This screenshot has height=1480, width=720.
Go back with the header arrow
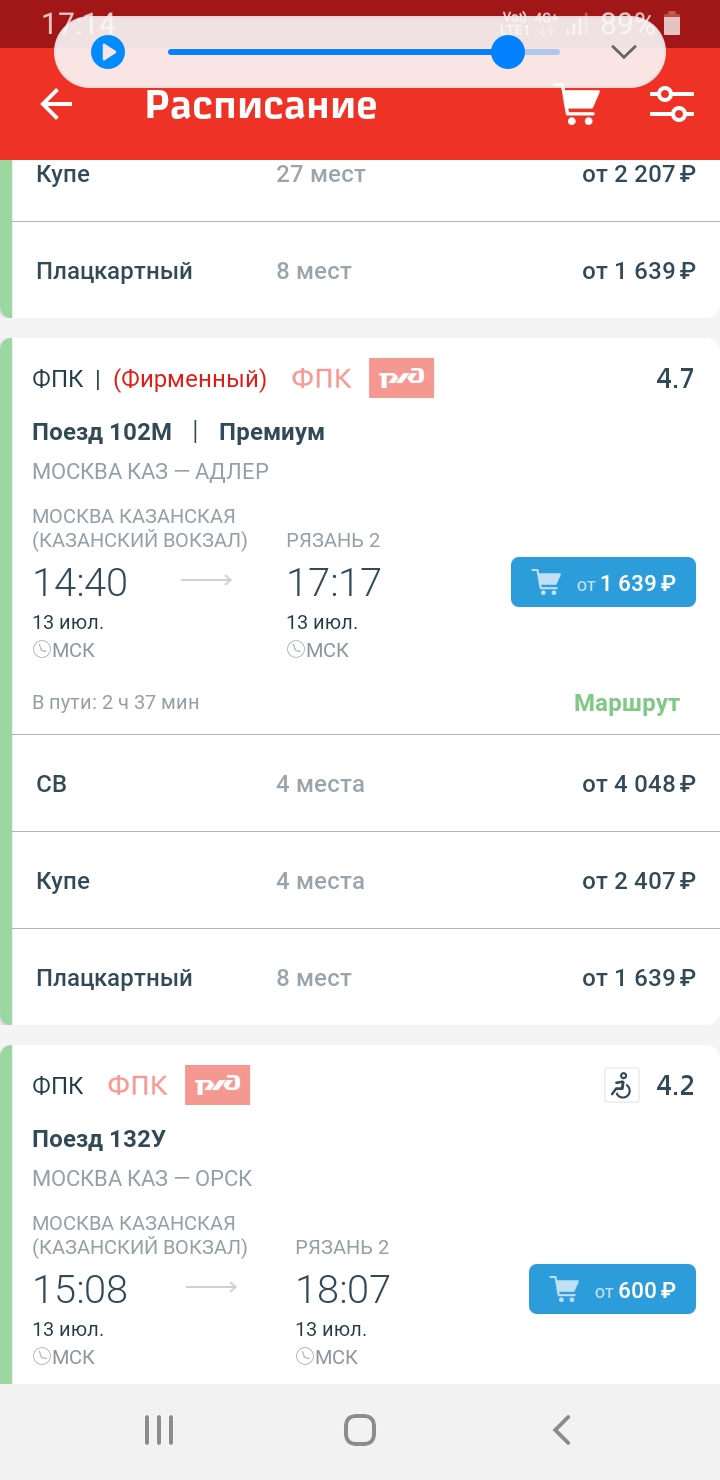point(56,105)
